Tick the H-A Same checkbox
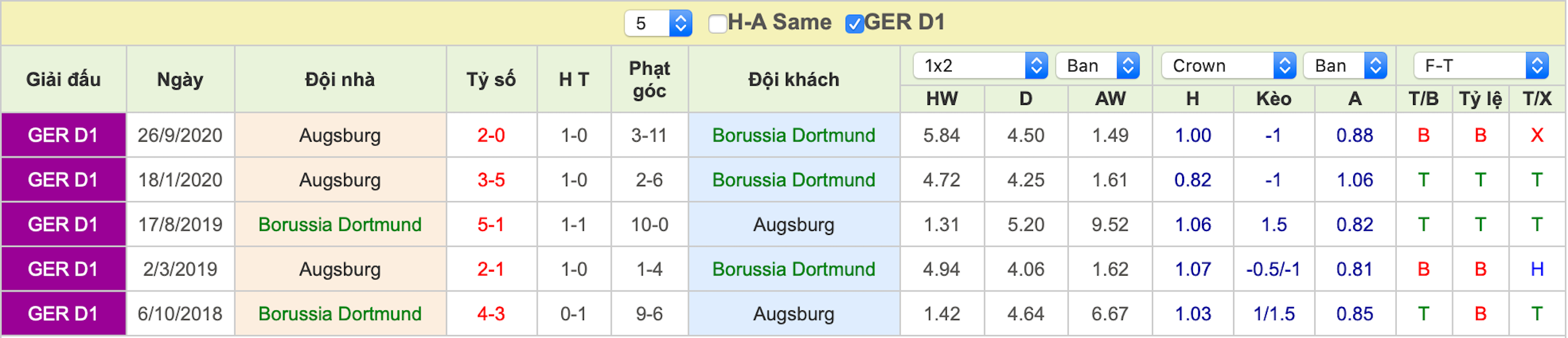The height and width of the screenshot is (338, 1568). tap(717, 24)
